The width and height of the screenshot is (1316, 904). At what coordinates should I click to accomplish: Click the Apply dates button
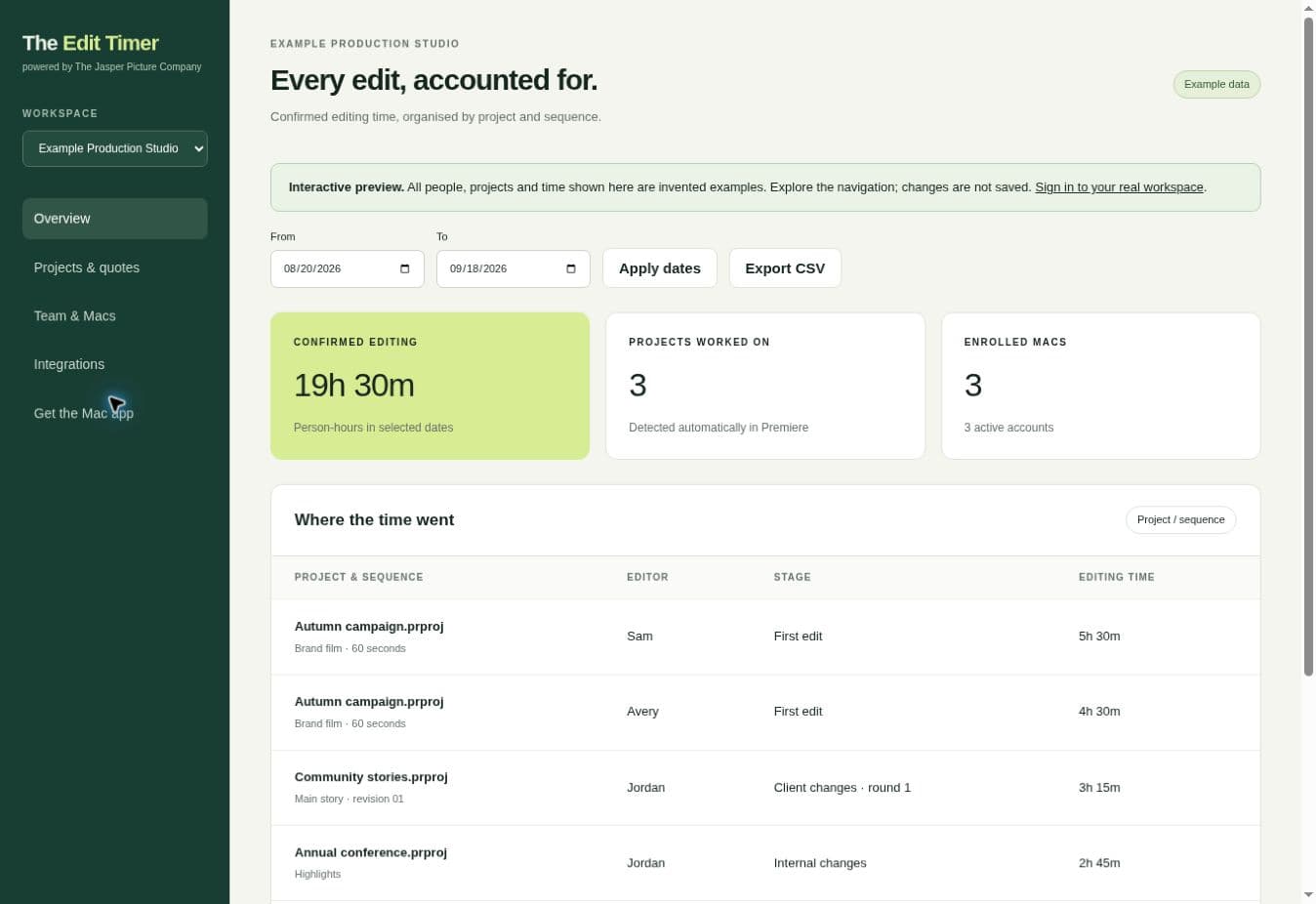[660, 268]
